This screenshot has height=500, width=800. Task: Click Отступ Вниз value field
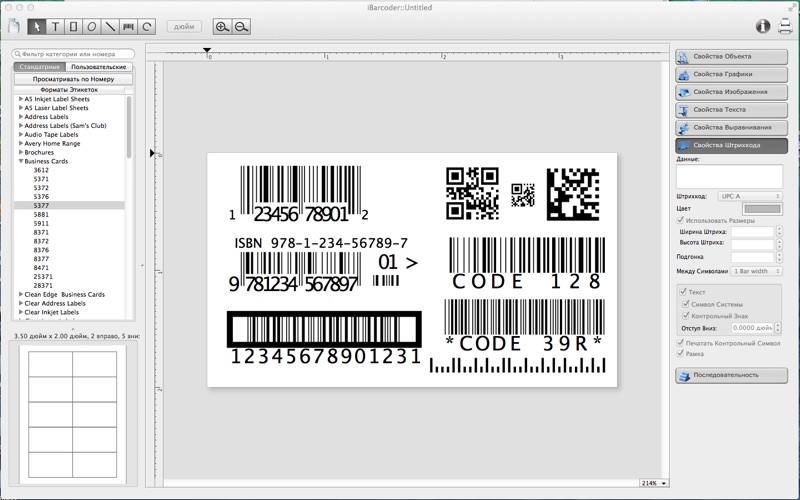753,328
